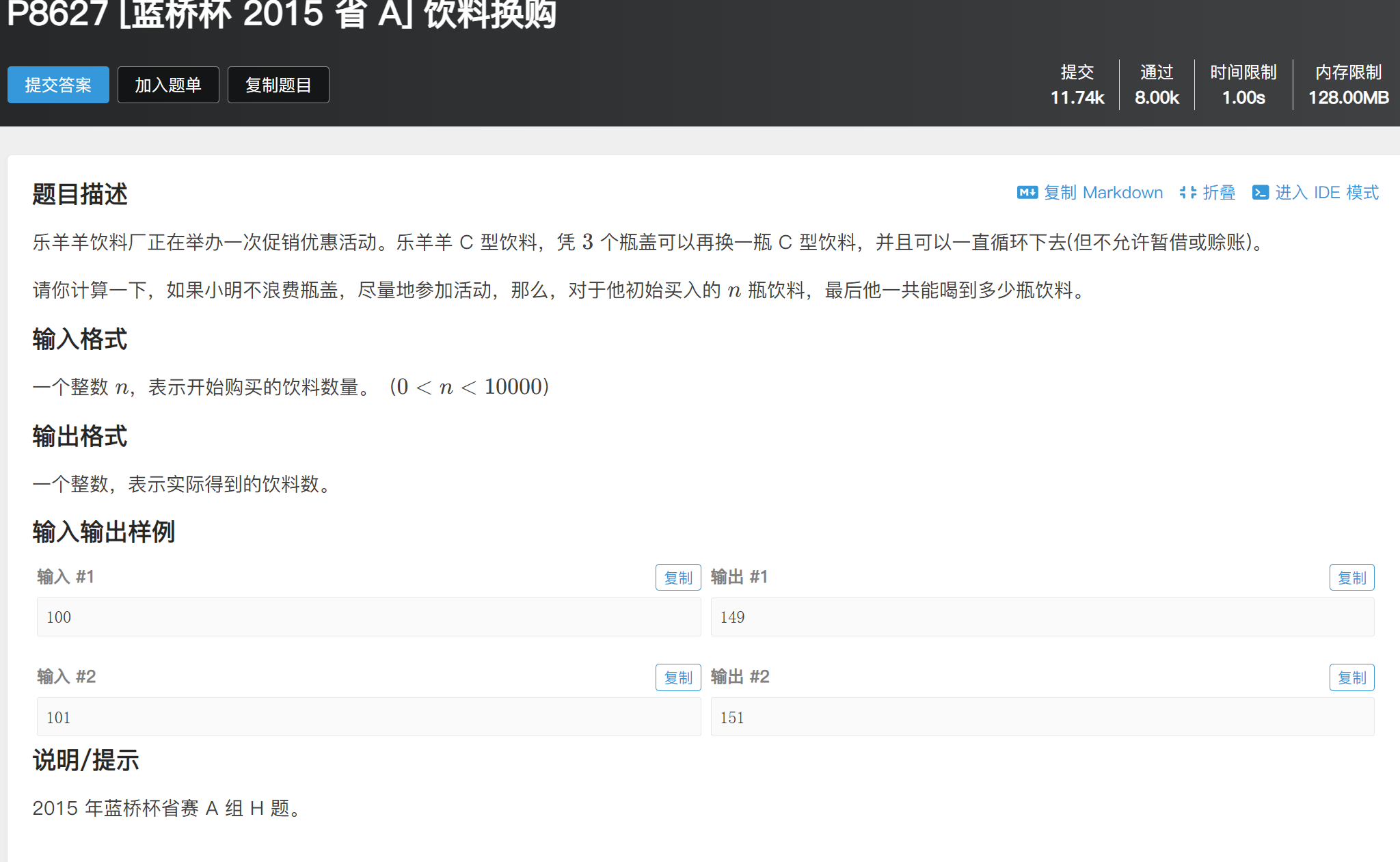Copy sample output #2 with its 复制 button

(1351, 677)
